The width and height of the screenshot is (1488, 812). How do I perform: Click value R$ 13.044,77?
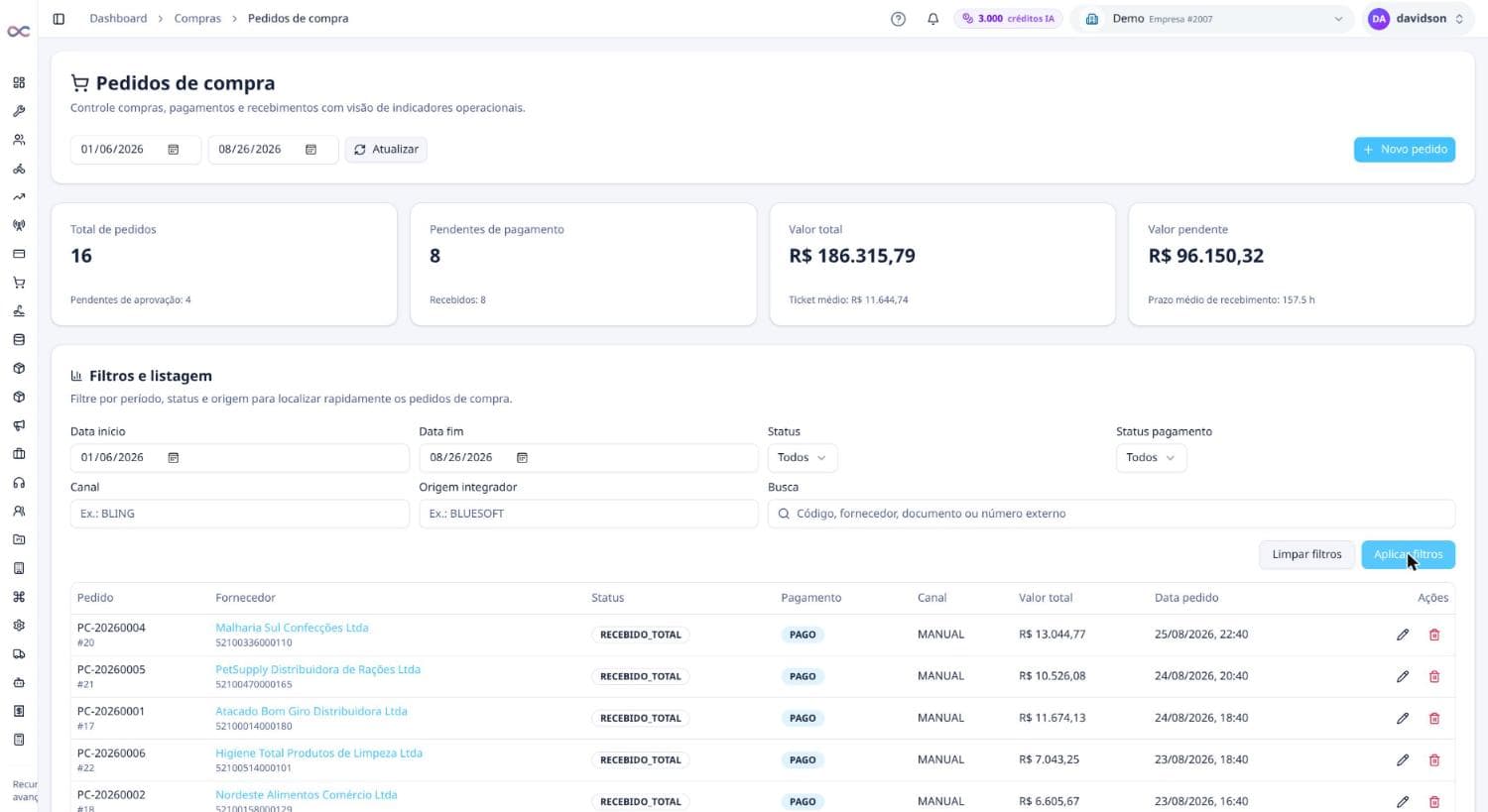point(1052,635)
